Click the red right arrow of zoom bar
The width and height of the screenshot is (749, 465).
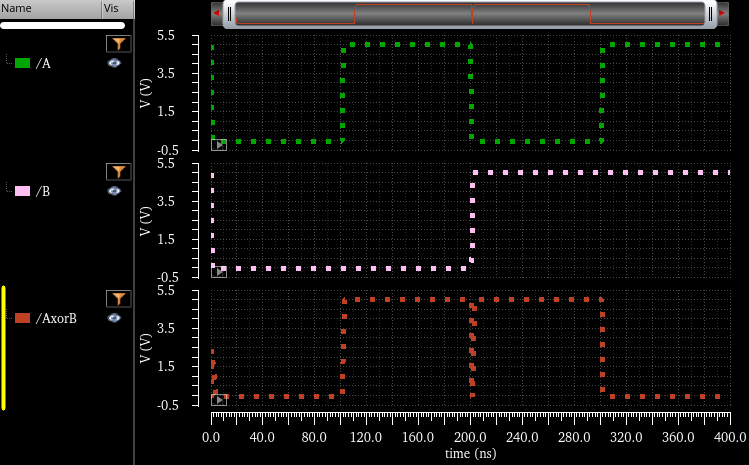pos(722,13)
